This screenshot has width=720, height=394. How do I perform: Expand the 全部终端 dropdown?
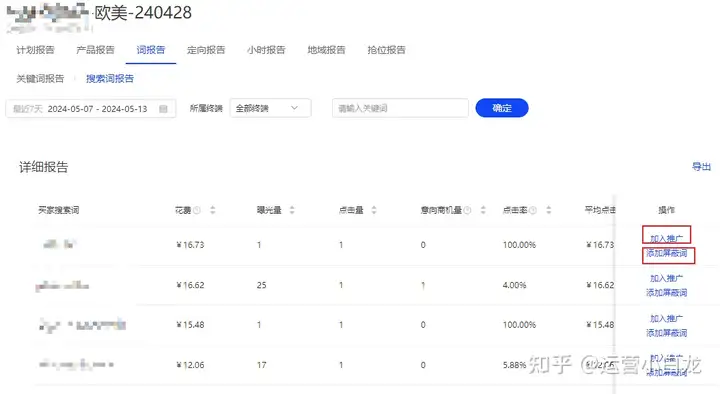click(x=270, y=108)
